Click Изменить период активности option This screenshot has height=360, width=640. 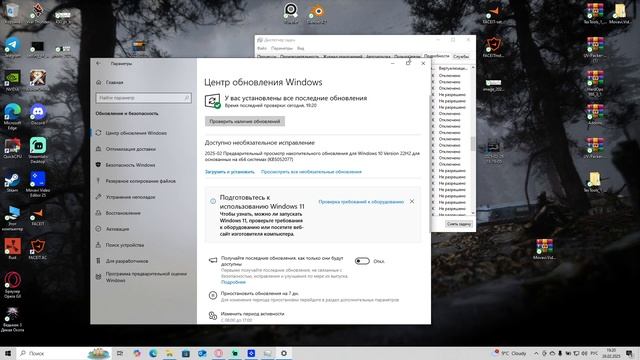tap(252, 314)
